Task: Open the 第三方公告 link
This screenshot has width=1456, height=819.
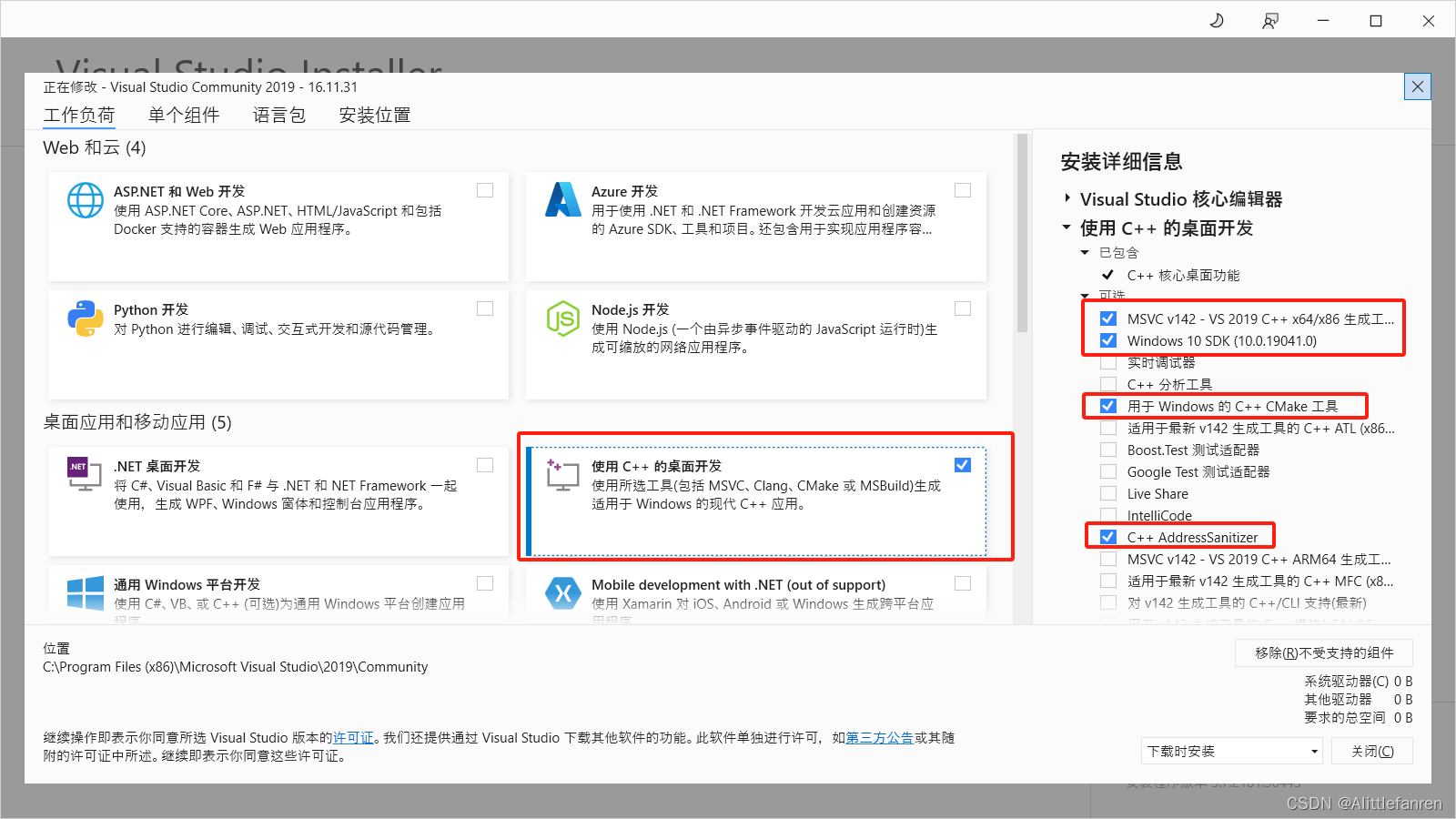Action: click(x=880, y=738)
